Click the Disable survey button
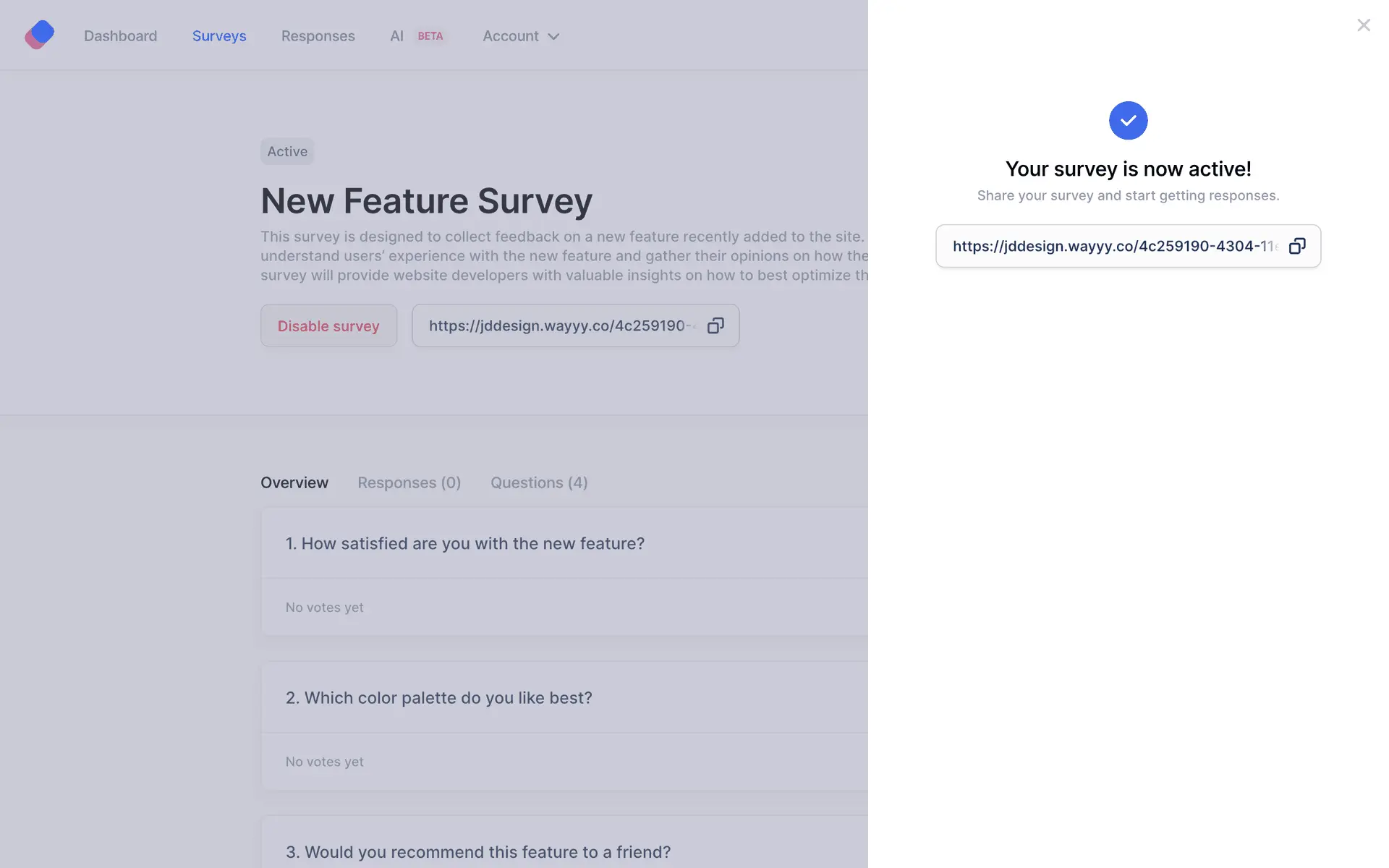This screenshot has height=868, width=1389. (328, 325)
